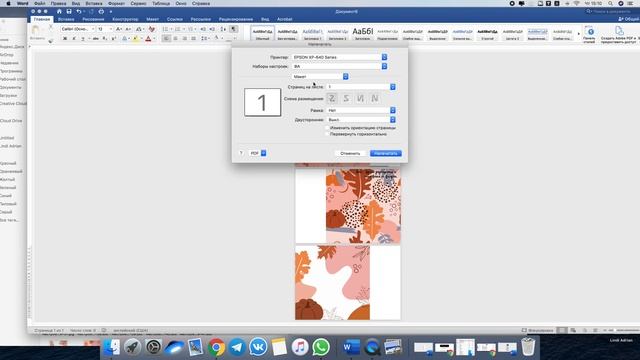Align text left
The width and height of the screenshot is (640, 360).
click(x=166, y=38)
